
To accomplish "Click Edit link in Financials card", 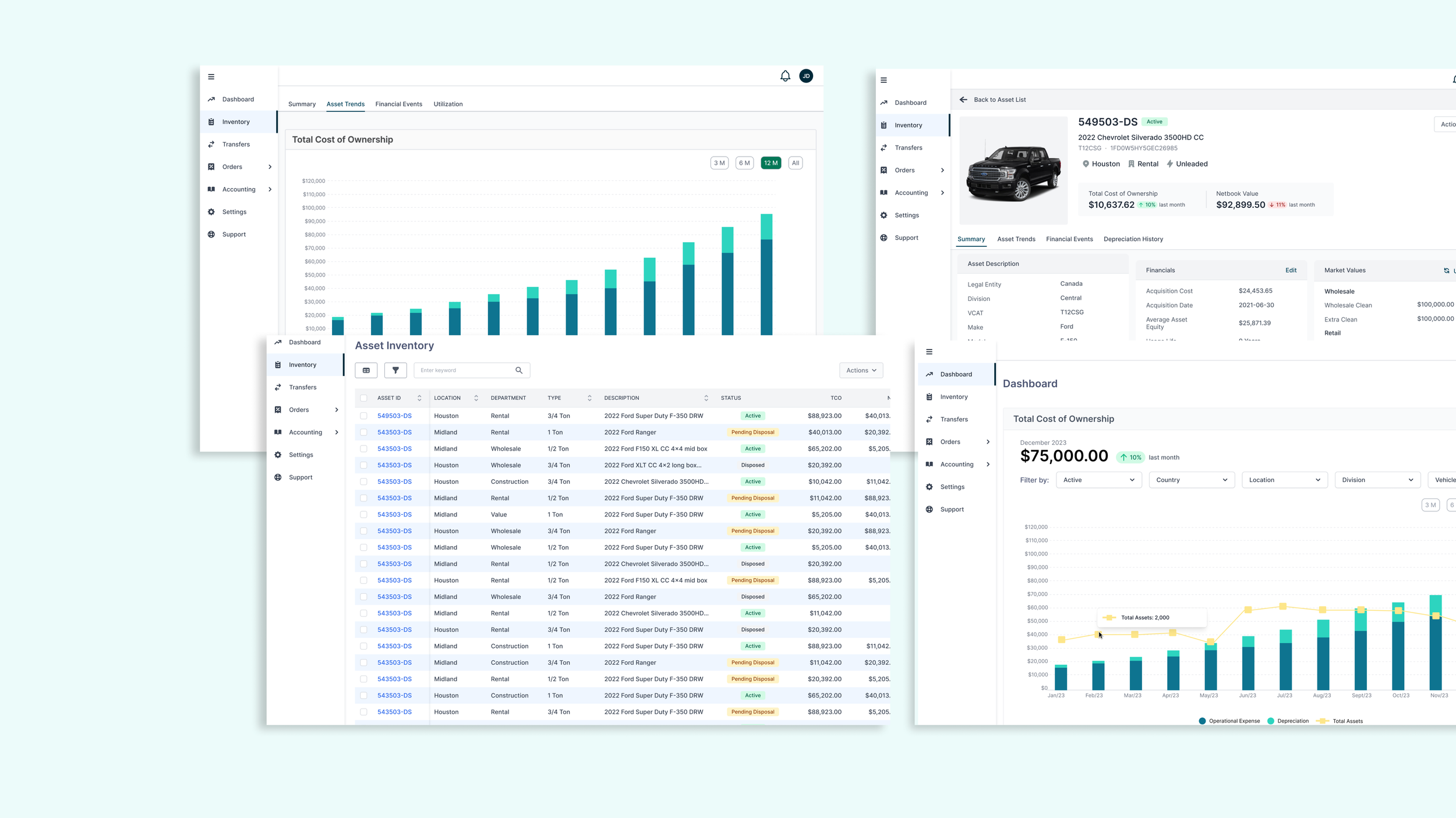I will click(x=1291, y=270).
